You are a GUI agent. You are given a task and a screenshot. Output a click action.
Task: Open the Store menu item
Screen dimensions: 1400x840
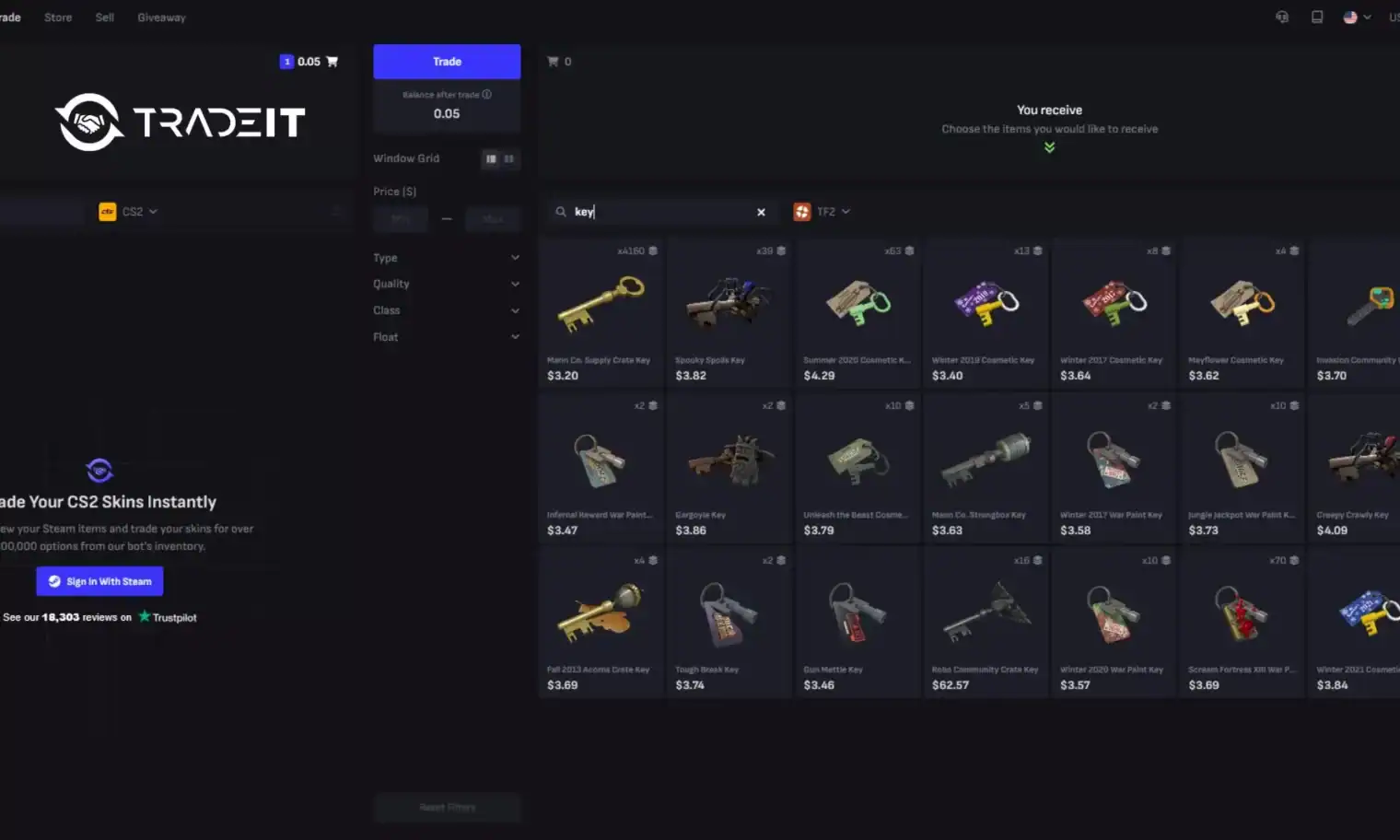(x=58, y=17)
